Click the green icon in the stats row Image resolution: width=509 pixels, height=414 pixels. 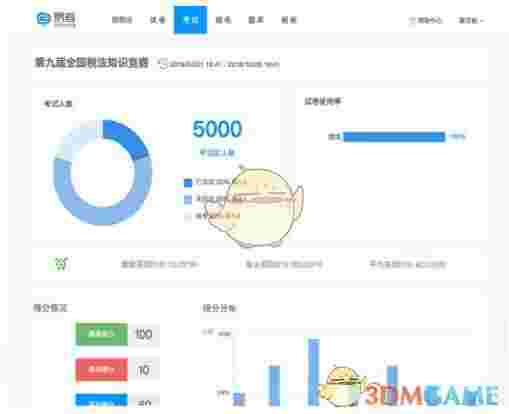(60, 264)
